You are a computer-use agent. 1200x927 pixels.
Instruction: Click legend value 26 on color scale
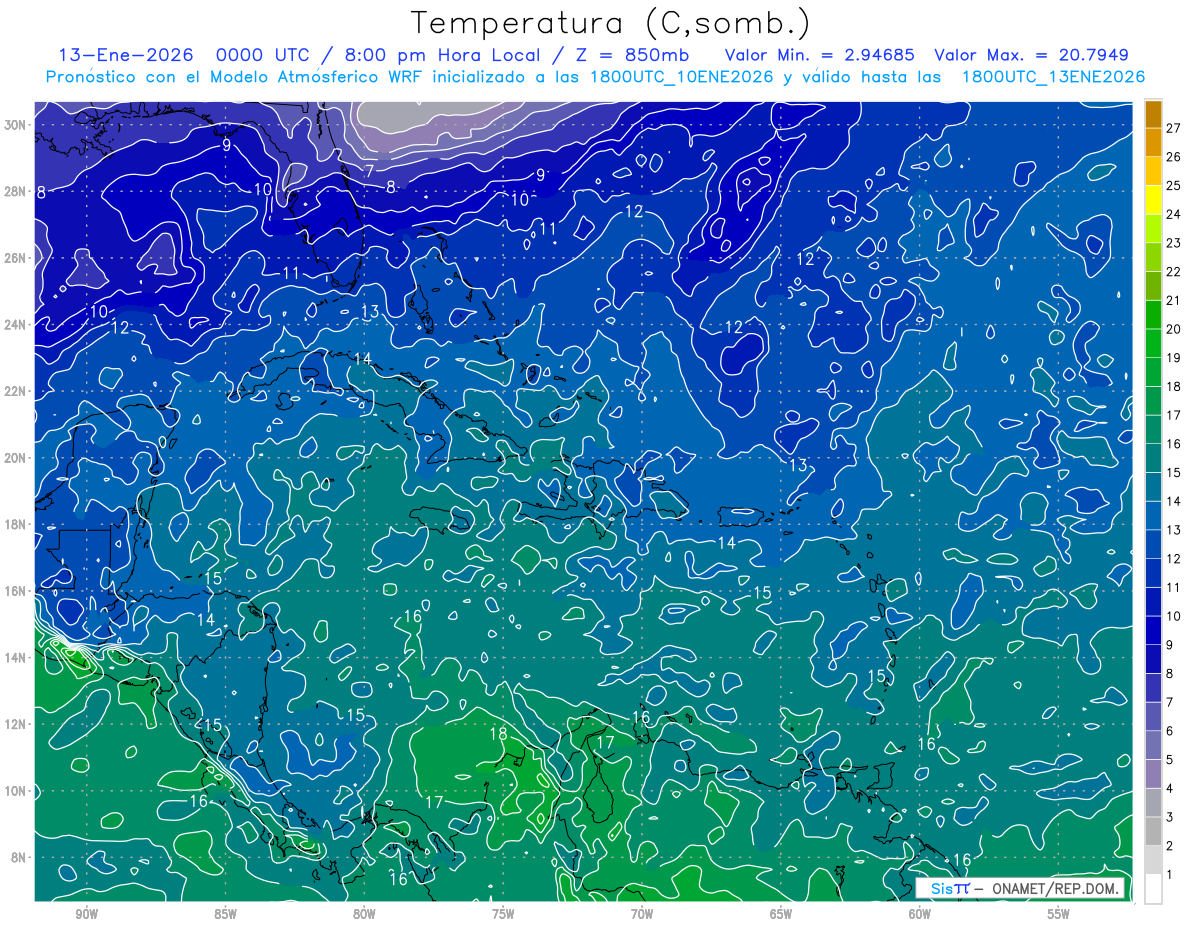pos(1174,157)
